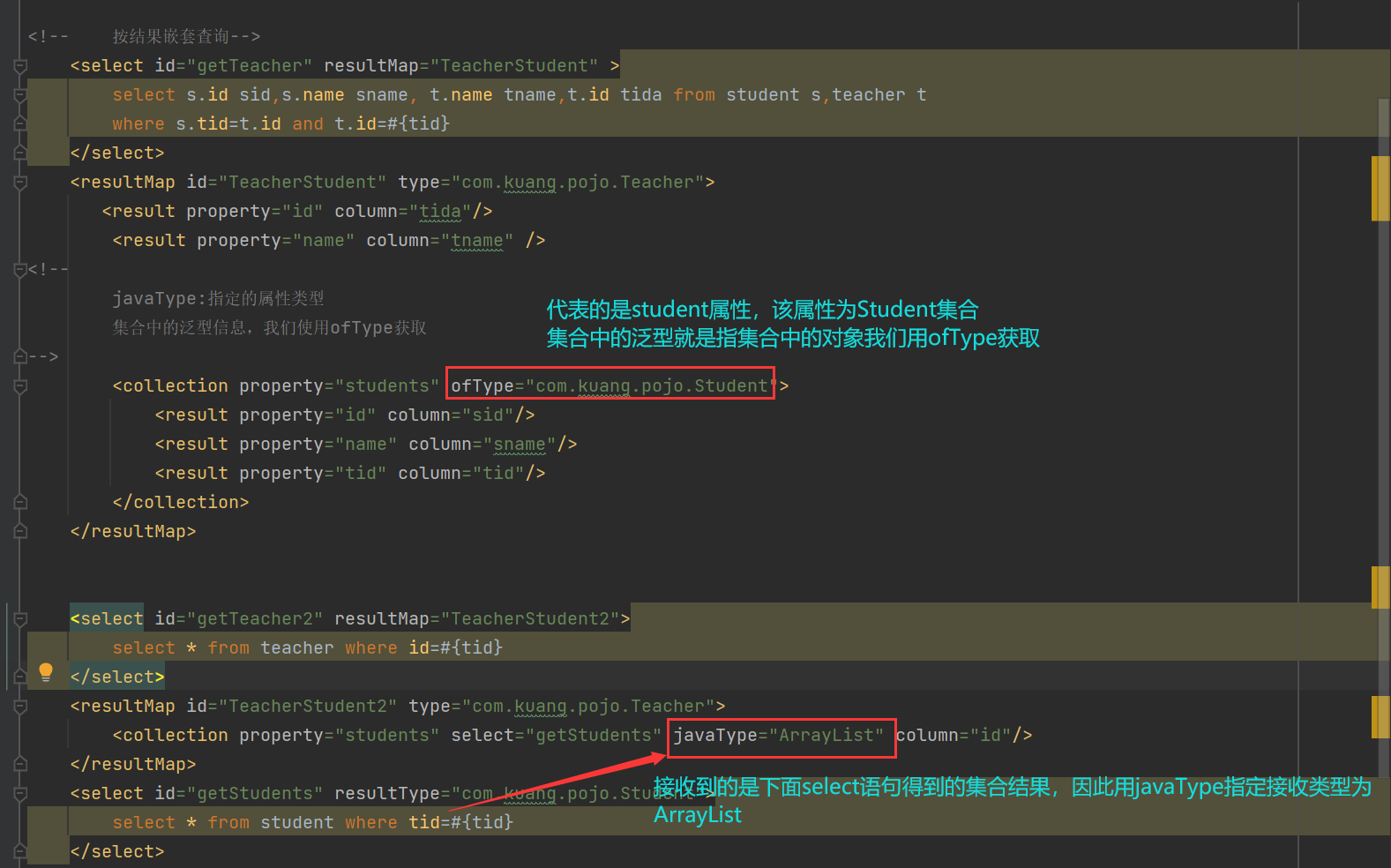
Task: Click ofType value "com.kuang.pojo.Student"
Action: [652, 386]
